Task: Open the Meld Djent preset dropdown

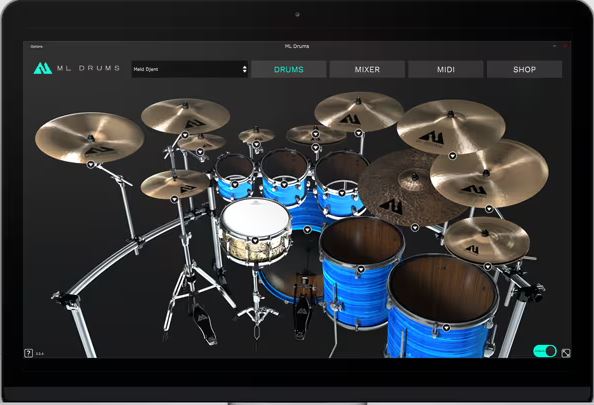Action: click(x=189, y=69)
